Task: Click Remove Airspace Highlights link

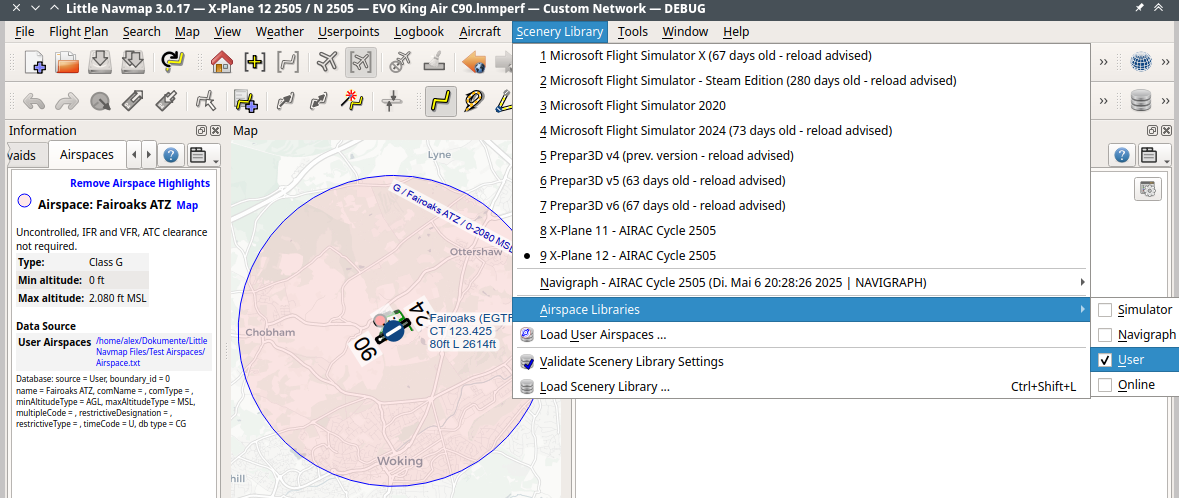Action: coord(140,183)
